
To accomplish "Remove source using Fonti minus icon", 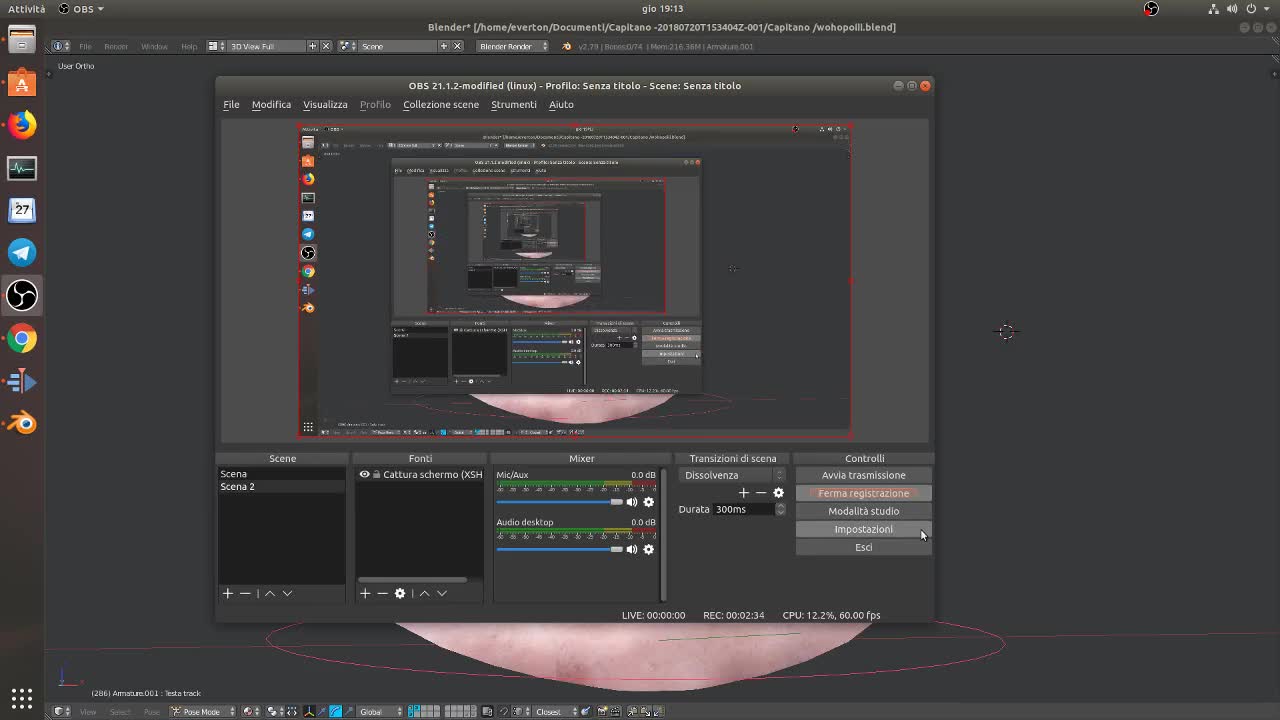I will (382, 593).
